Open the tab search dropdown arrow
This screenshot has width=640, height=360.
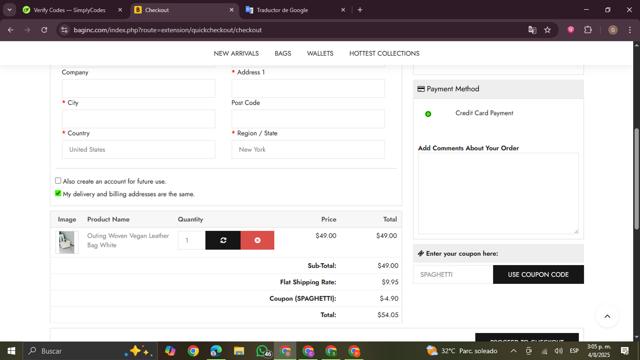click(9, 10)
